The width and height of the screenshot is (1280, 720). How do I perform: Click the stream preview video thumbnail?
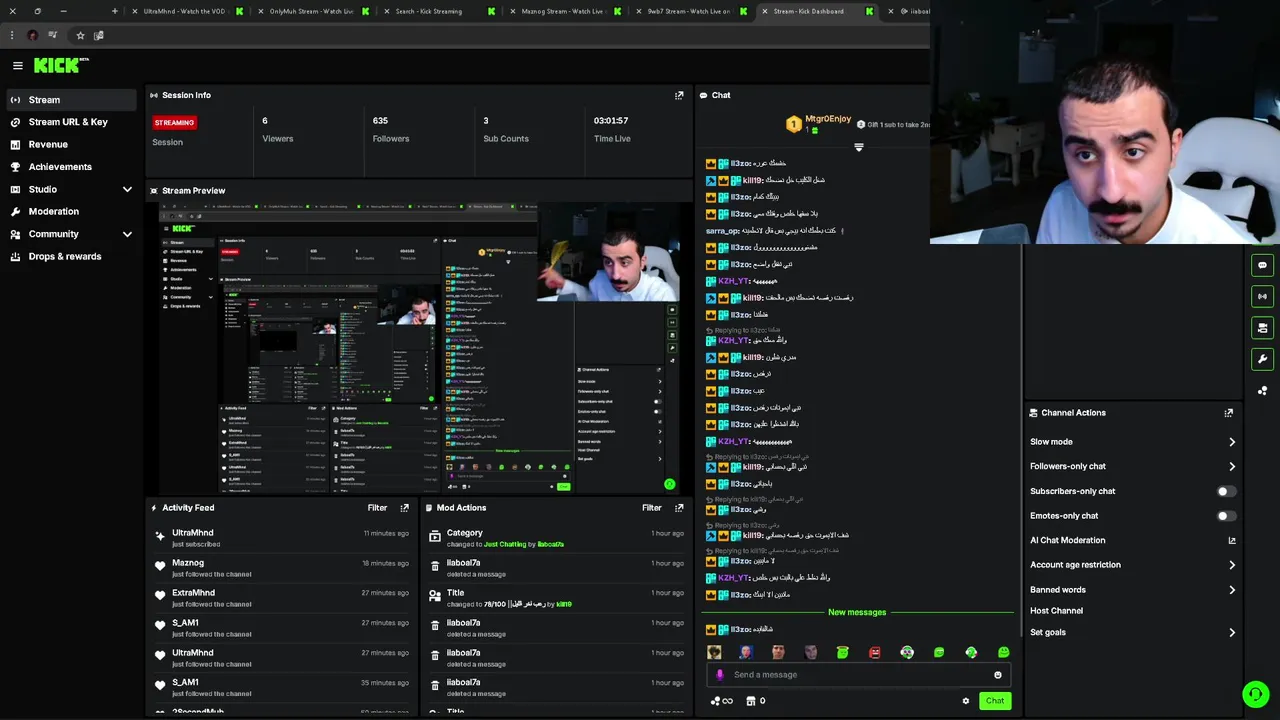click(x=419, y=348)
